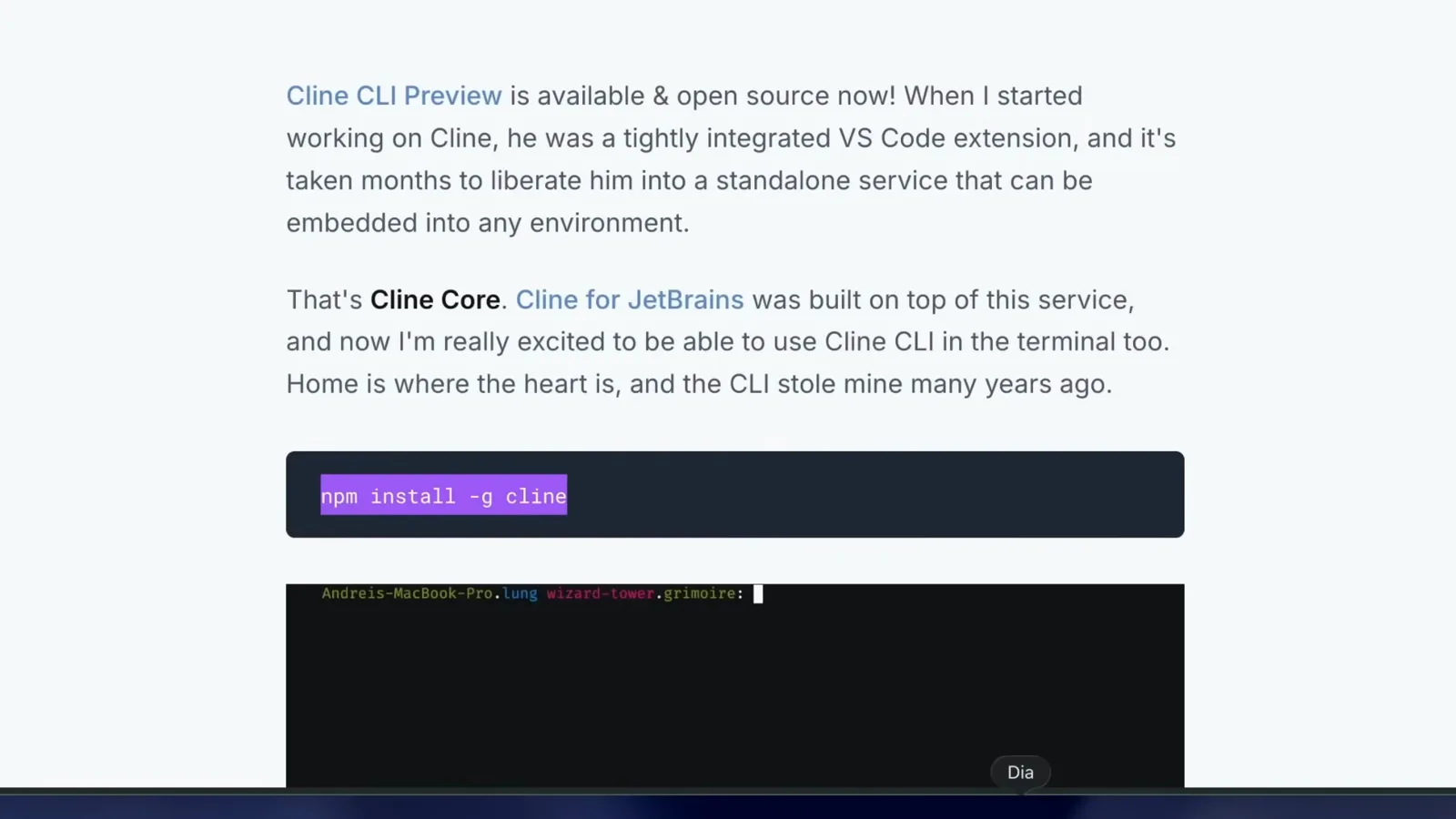Image resolution: width=1456 pixels, height=819 pixels.
Task: Click the 'embedded into any environment.' line
Action: [488, 223]
